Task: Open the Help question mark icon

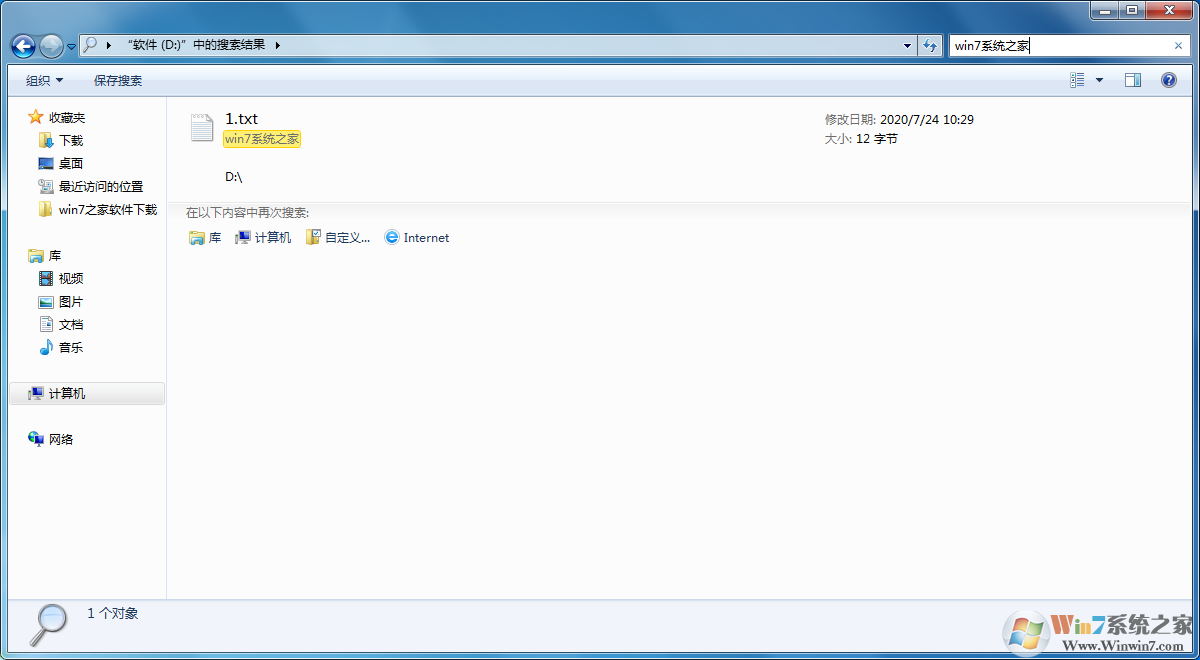Action: click(x=1169, y=80)
